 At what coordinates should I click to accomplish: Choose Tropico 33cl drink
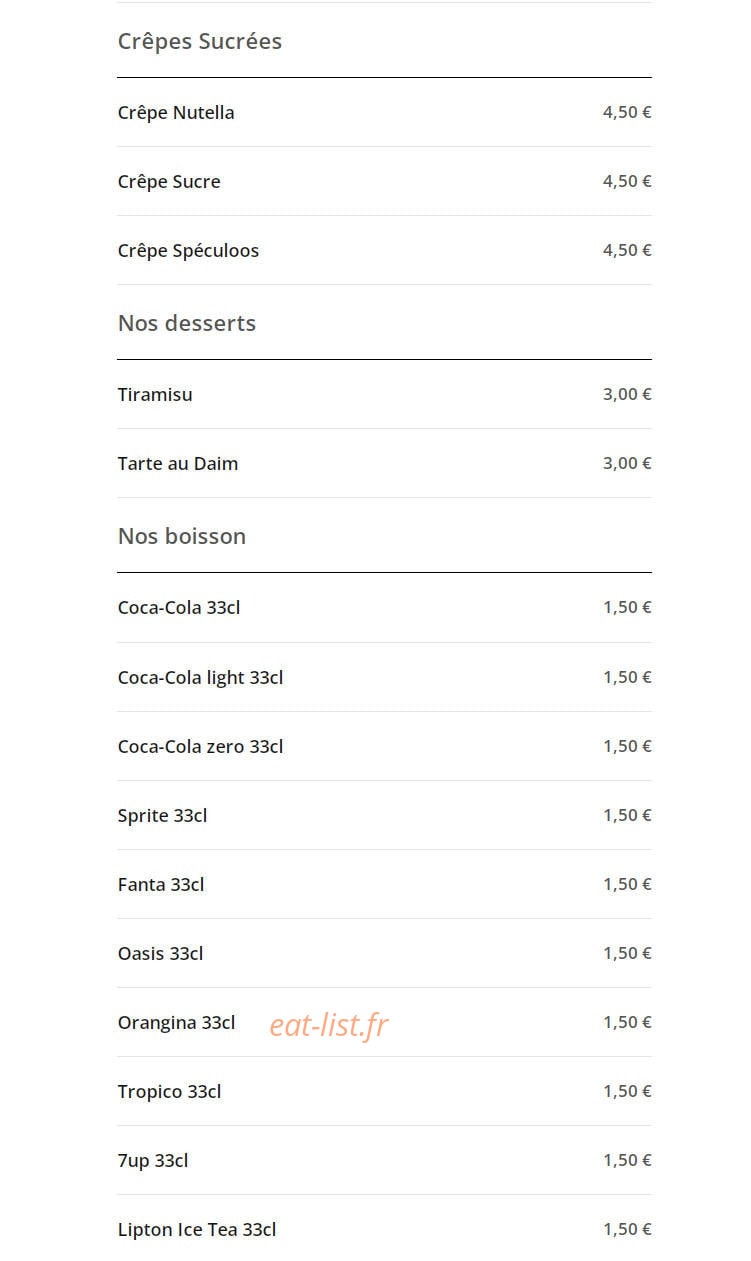[384, 1091]
